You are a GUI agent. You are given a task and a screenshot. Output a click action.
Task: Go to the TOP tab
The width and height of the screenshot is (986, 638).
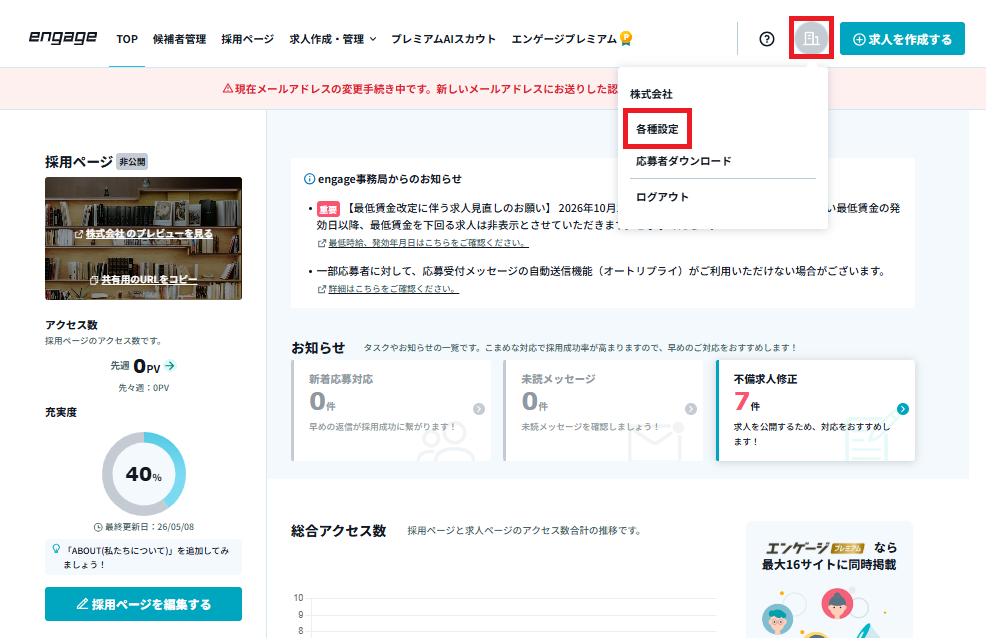[x=127, y=39]
